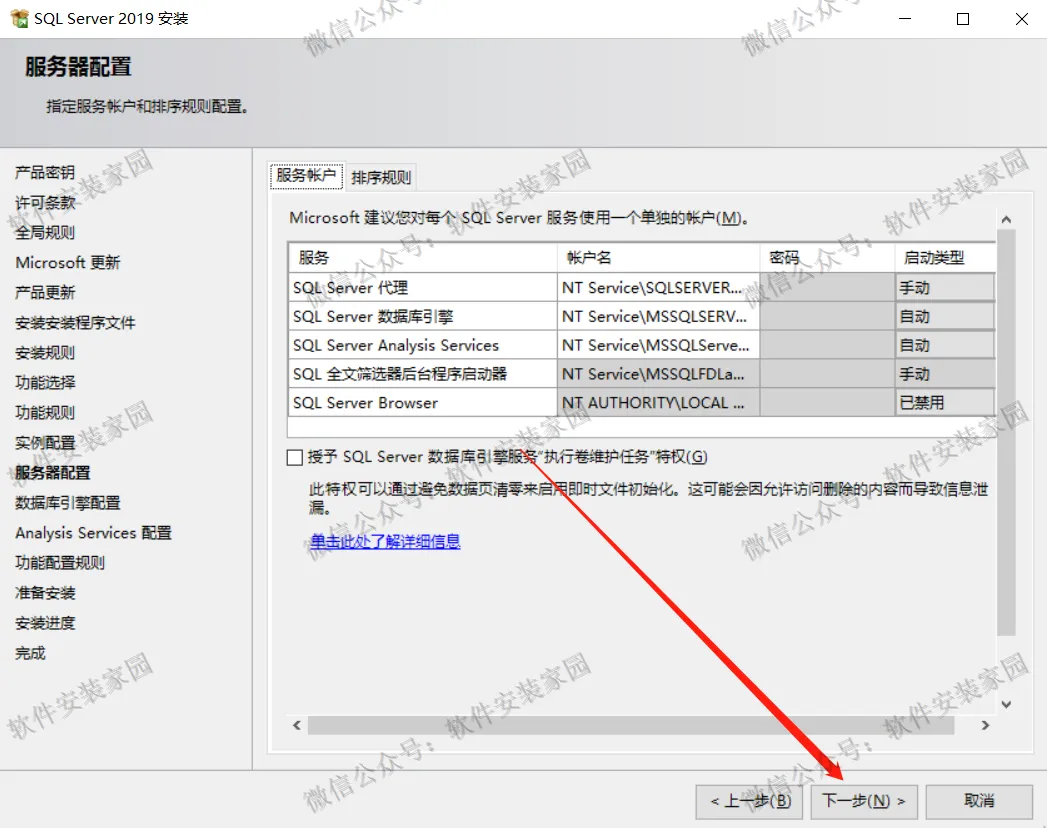
Task: Click 实例配置 step in sidebar
Action: (45, 443)
